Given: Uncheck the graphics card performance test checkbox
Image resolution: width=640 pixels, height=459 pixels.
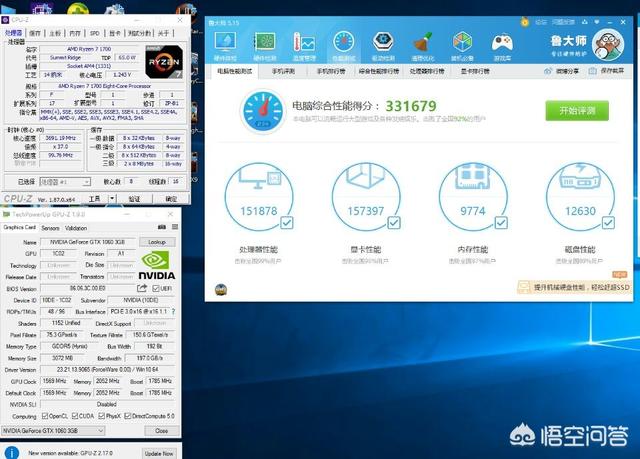Looking at the screenshot, I should [x=394, y=223].
